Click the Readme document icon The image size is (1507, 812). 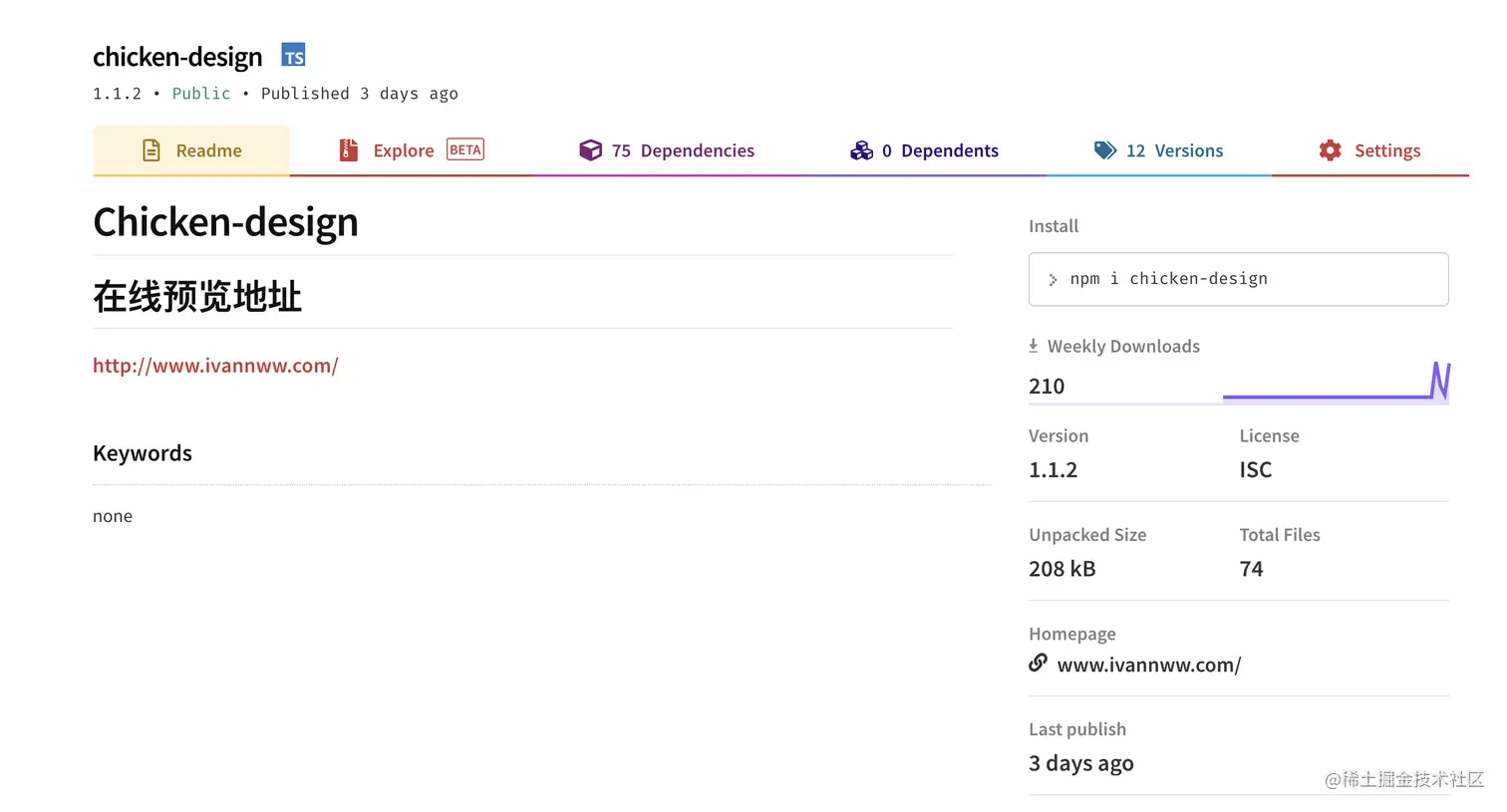(x=151, y=150)
